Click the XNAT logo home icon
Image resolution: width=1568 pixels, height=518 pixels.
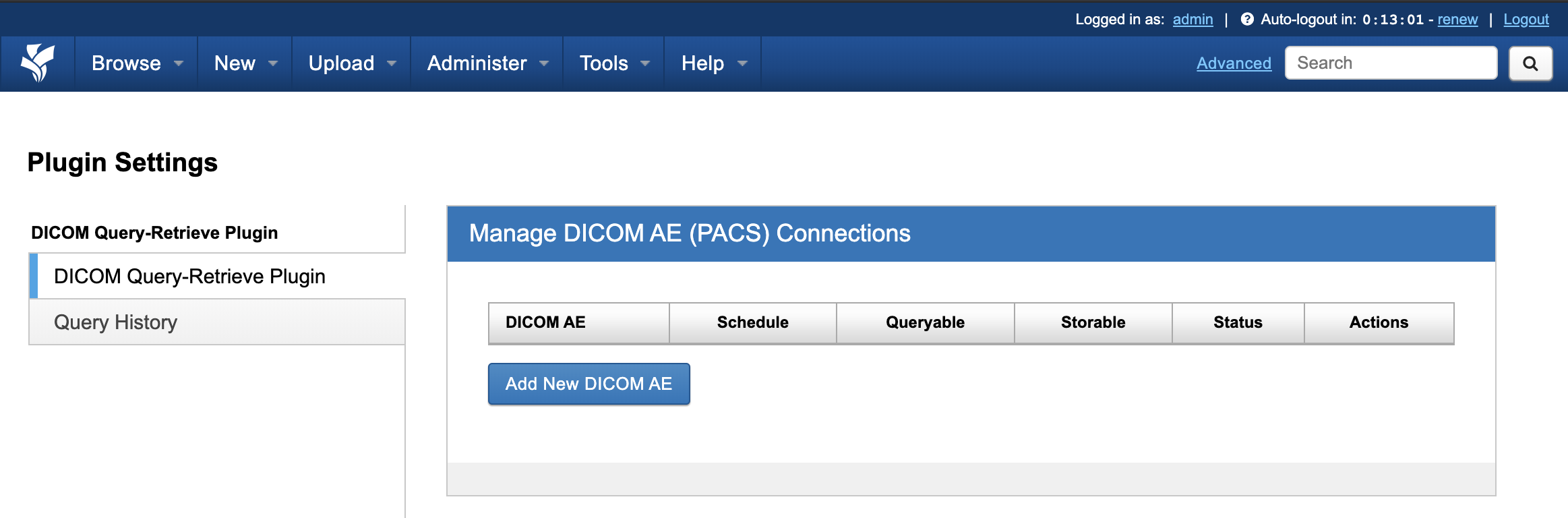pyautogui.click(x=38, y=63)
